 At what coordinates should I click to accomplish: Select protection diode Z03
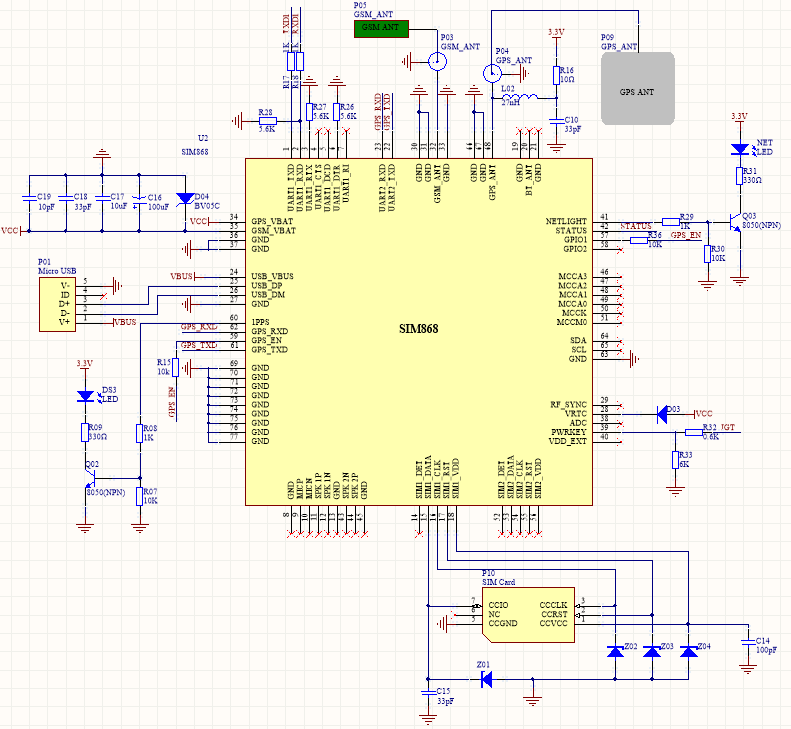[x=652, y=651]
